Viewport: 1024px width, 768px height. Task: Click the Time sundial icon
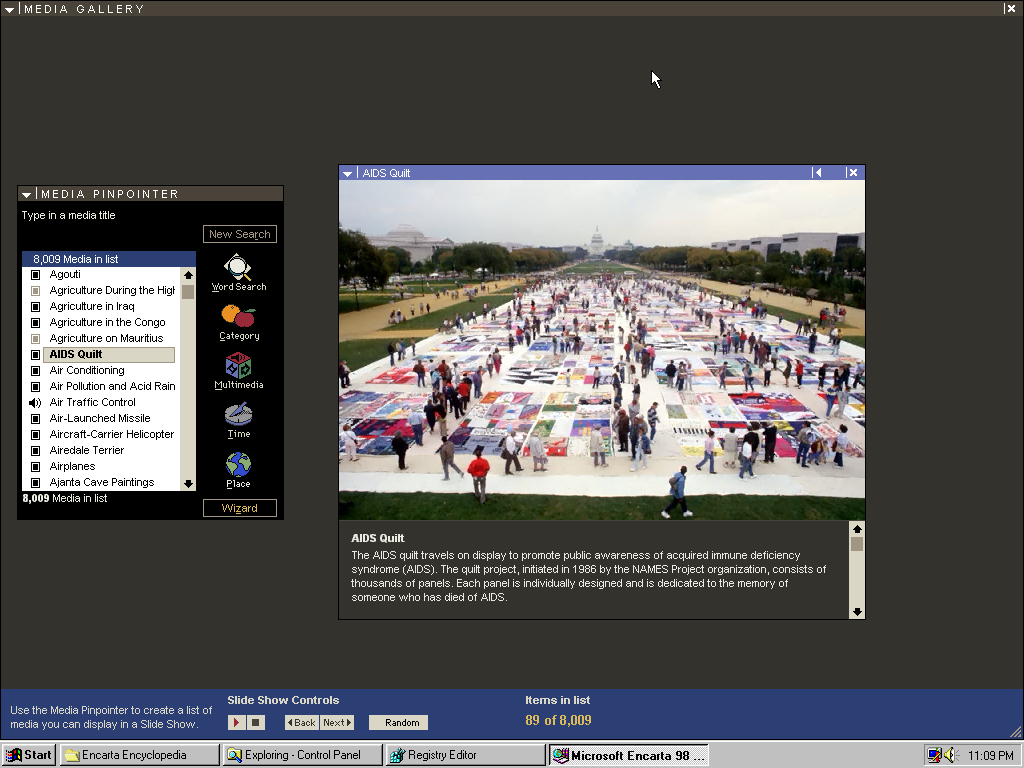click(x=238, y=416)
